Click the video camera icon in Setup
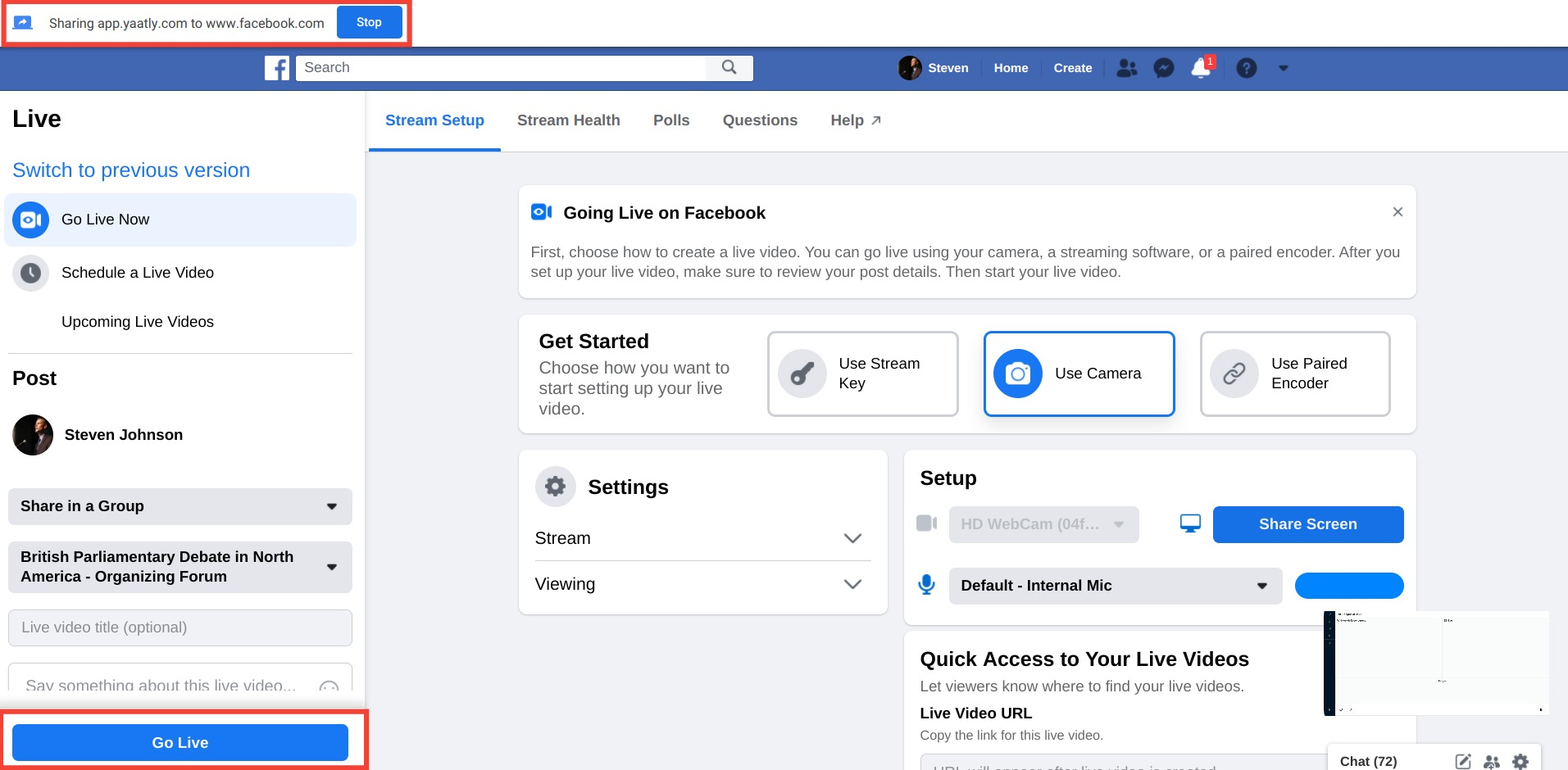This screenshot has height=770, width=1568. (x=927, y=523)
